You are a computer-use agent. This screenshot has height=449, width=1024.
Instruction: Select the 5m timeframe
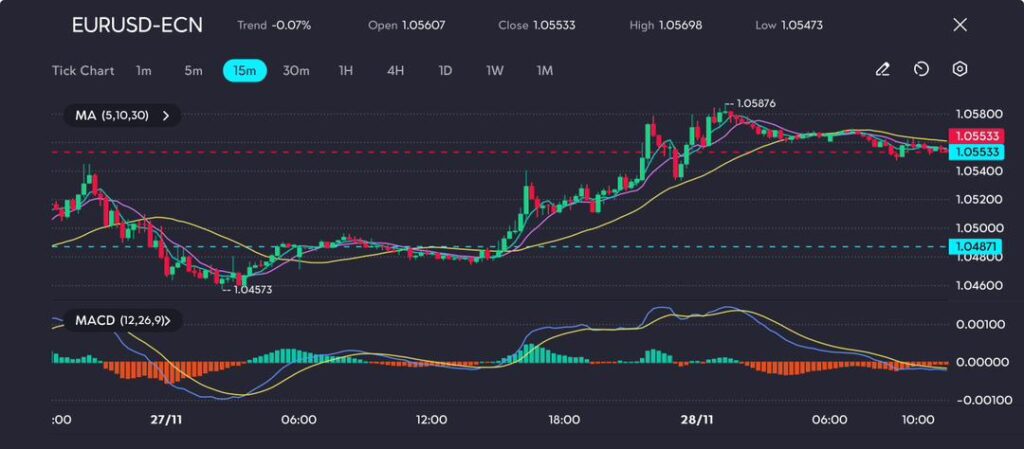193,71
